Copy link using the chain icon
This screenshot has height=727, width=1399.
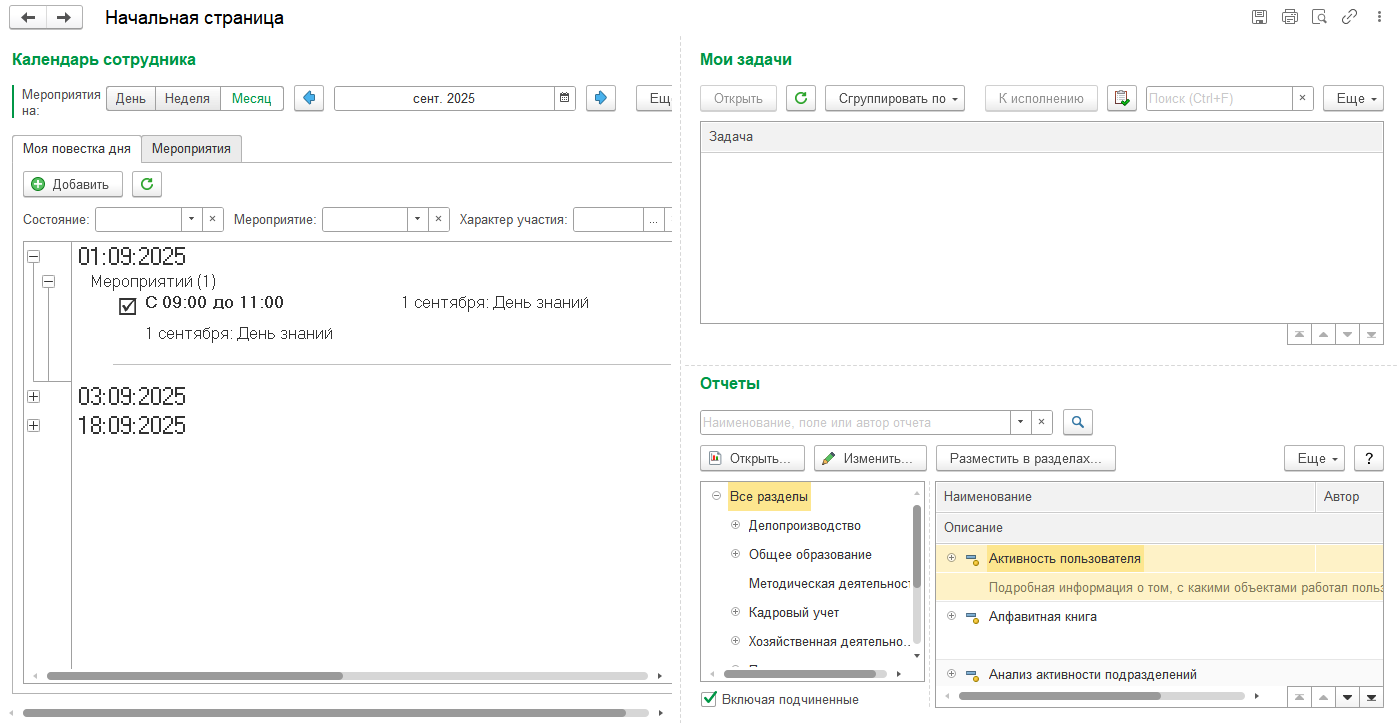[x=1349, y=17]
